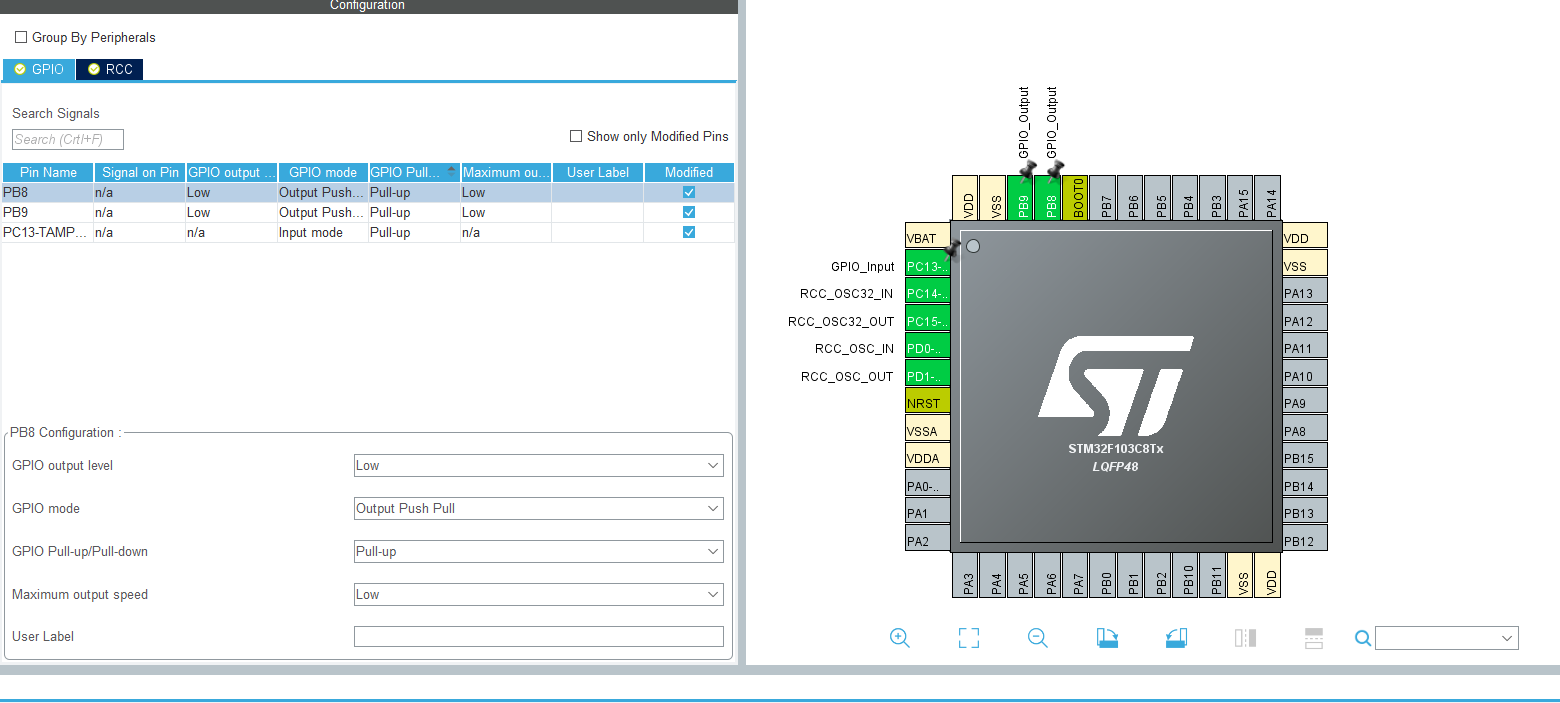Zoom out of the pinout view
Viewport: 1560px width, 703px height.
click(x=1037, y=637)
